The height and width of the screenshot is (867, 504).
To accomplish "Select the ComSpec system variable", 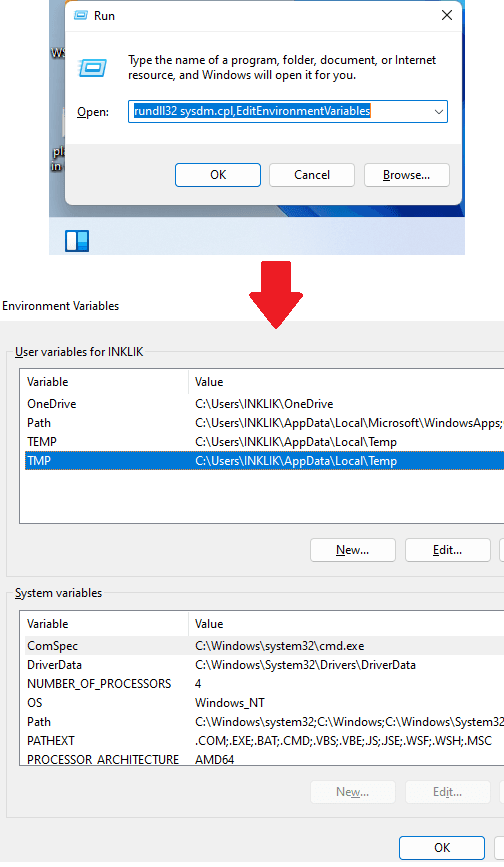I will pos(264,646).
